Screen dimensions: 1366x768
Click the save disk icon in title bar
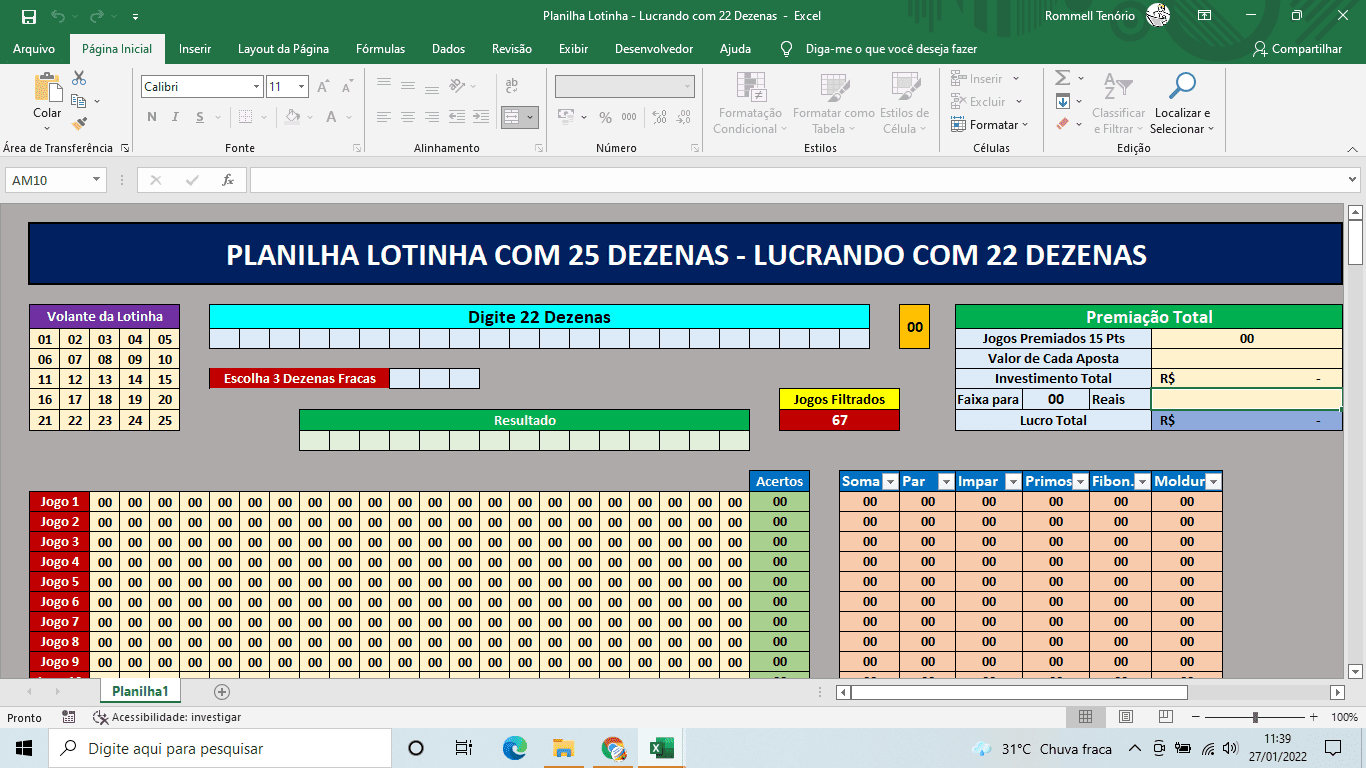[x=29, y=16]
